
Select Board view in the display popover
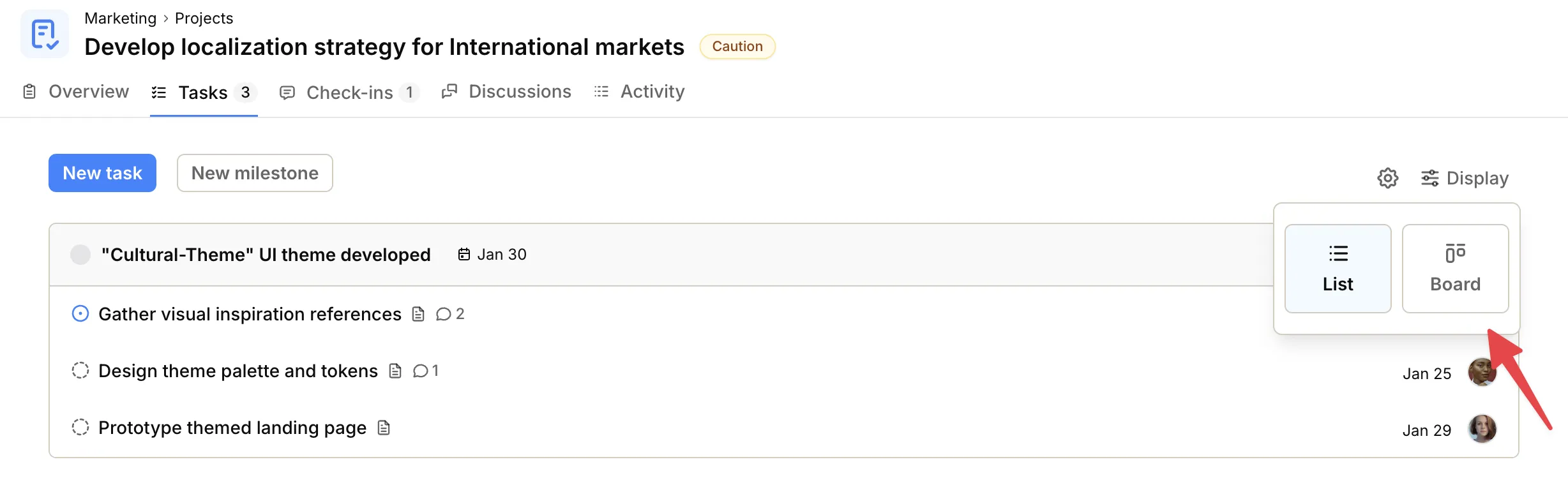coord(1456,269)
